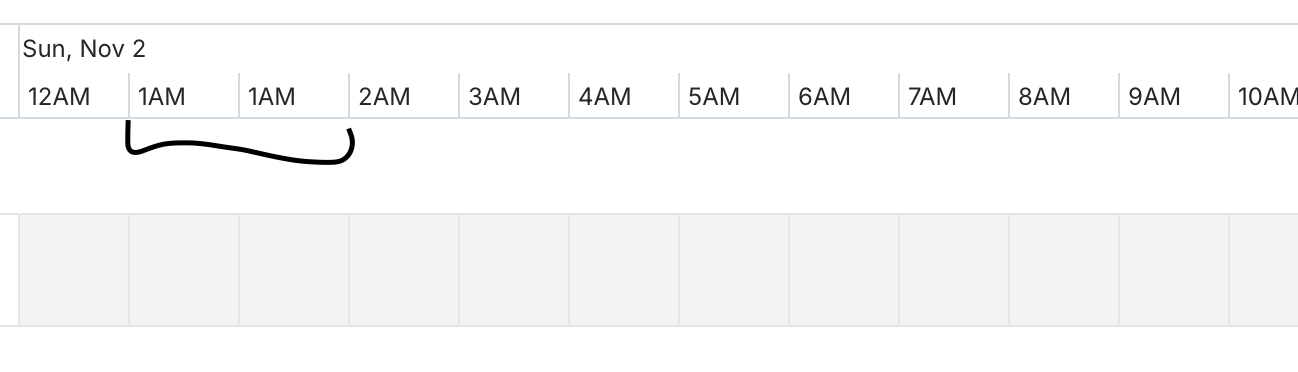Select the 6AM time header label
The width and height of the screenshot is (1298, 372).
(x=824, y=97)
